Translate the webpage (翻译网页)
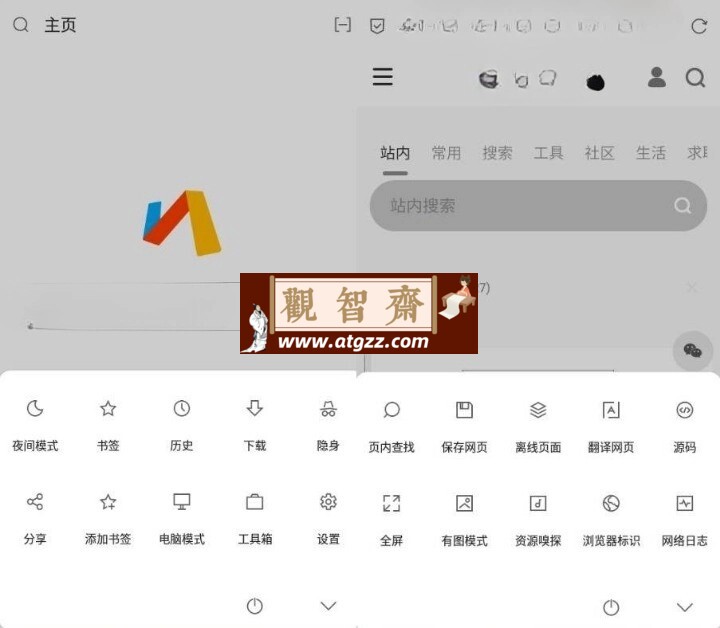This screenshot has width=720, height=628. click(611, 426)
